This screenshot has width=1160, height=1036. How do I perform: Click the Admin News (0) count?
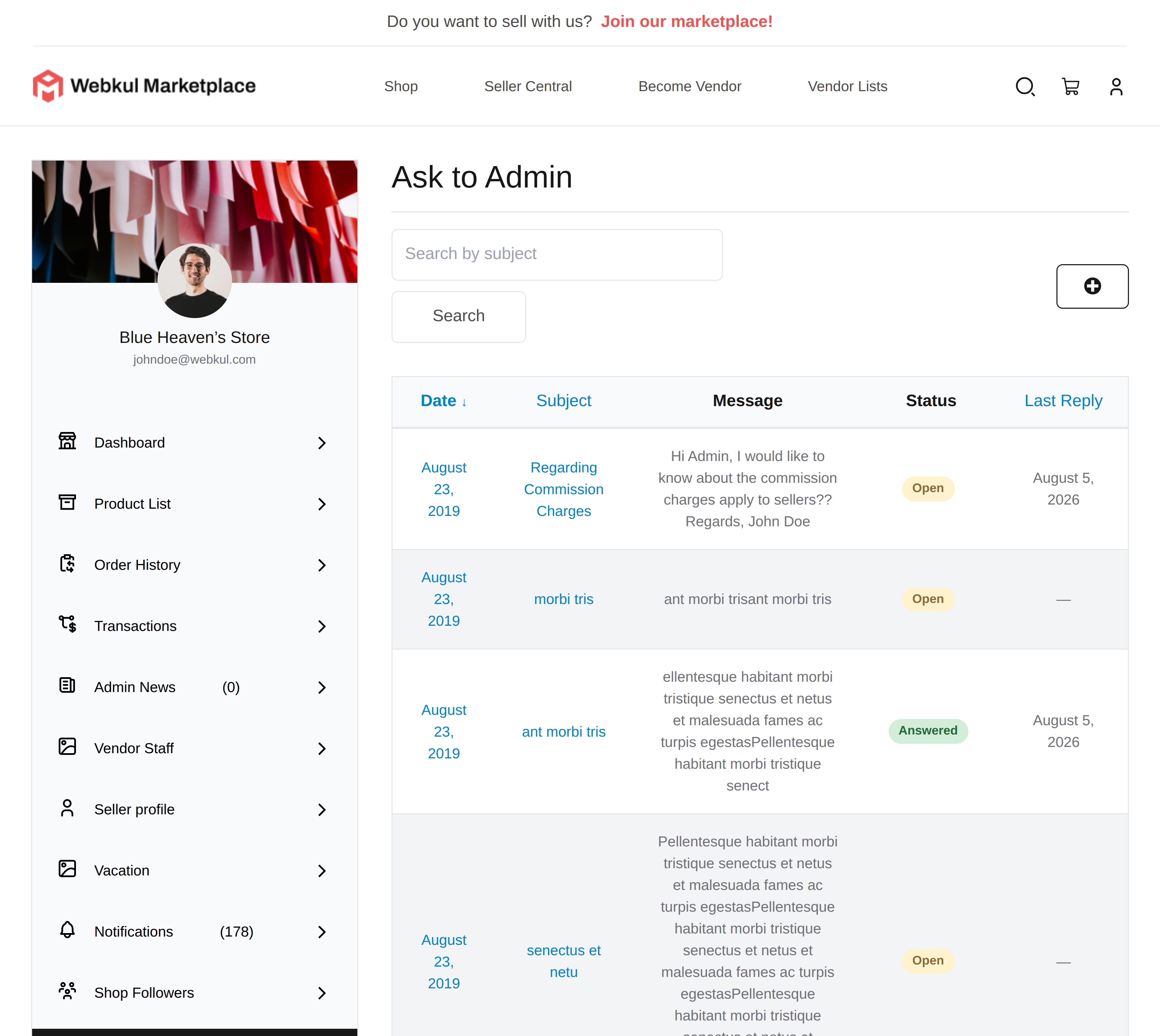coord(231,688)
